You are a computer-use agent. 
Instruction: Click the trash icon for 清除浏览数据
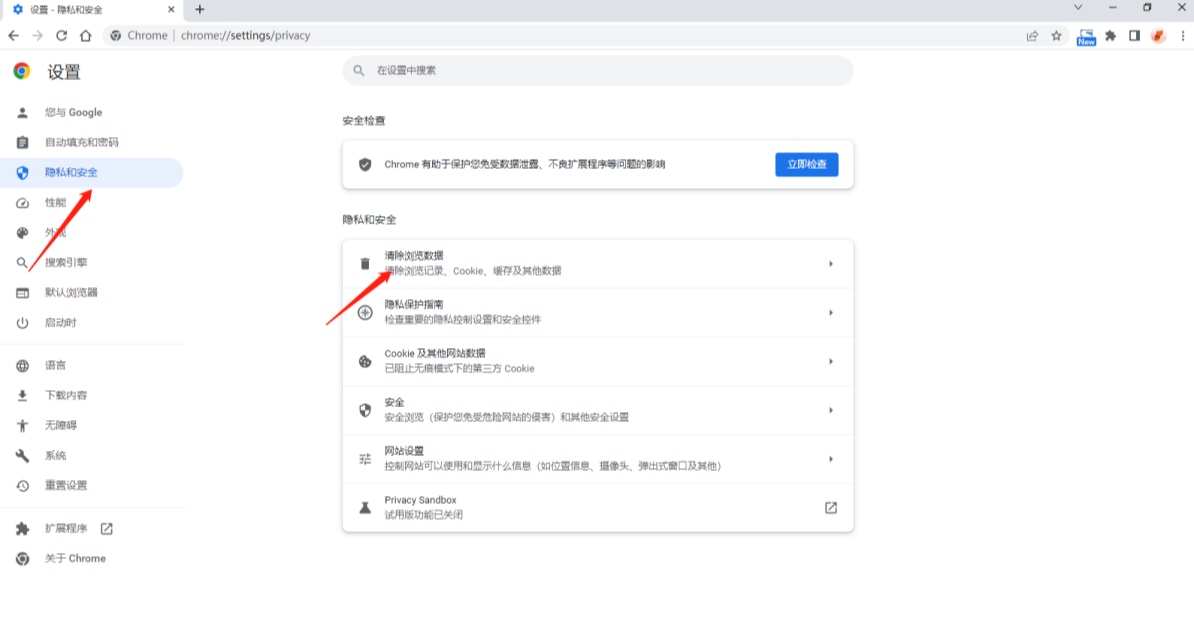365,264
